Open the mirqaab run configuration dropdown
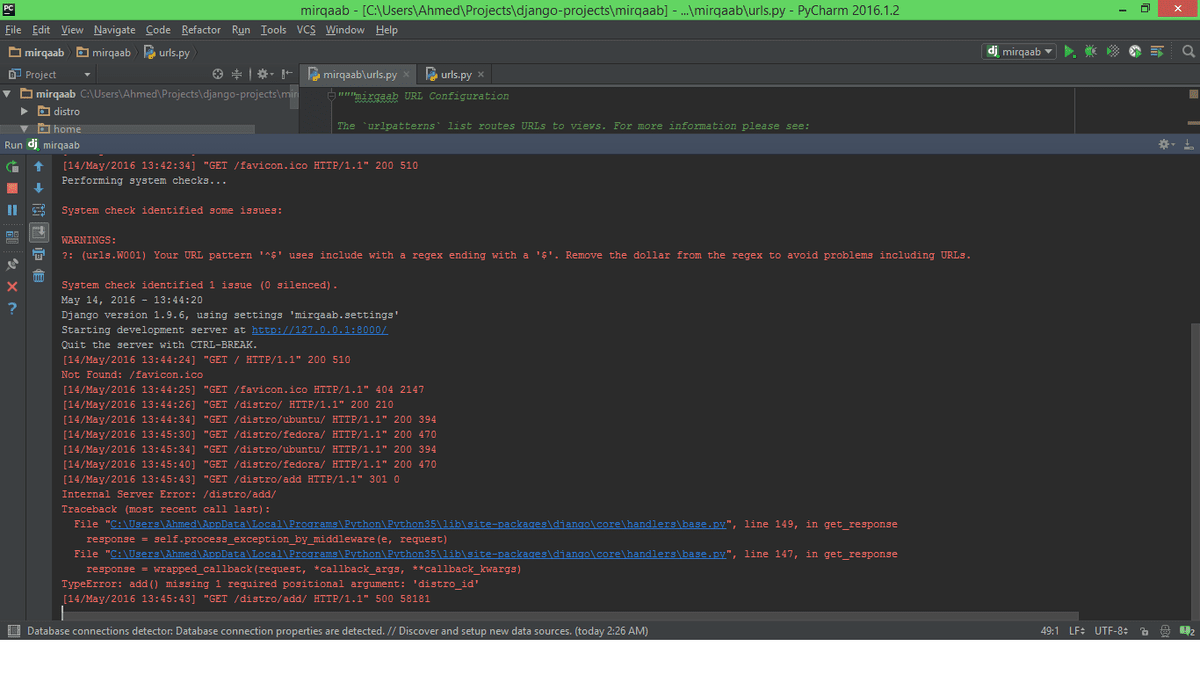1200x675 pixels. [x=1017, y=51]
